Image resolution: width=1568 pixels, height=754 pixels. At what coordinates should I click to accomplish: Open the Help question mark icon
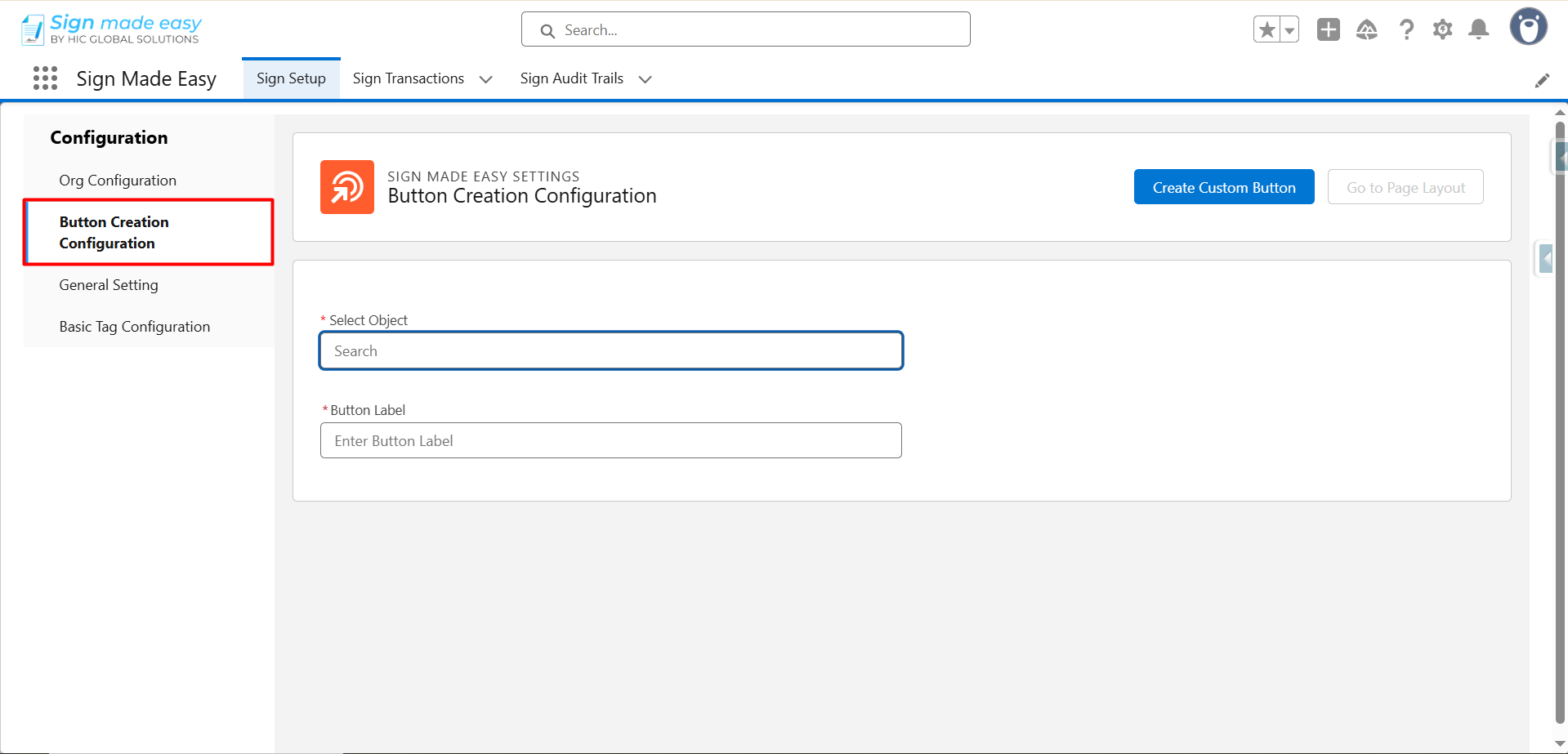pyautogui.click(x=1405, y=30)
